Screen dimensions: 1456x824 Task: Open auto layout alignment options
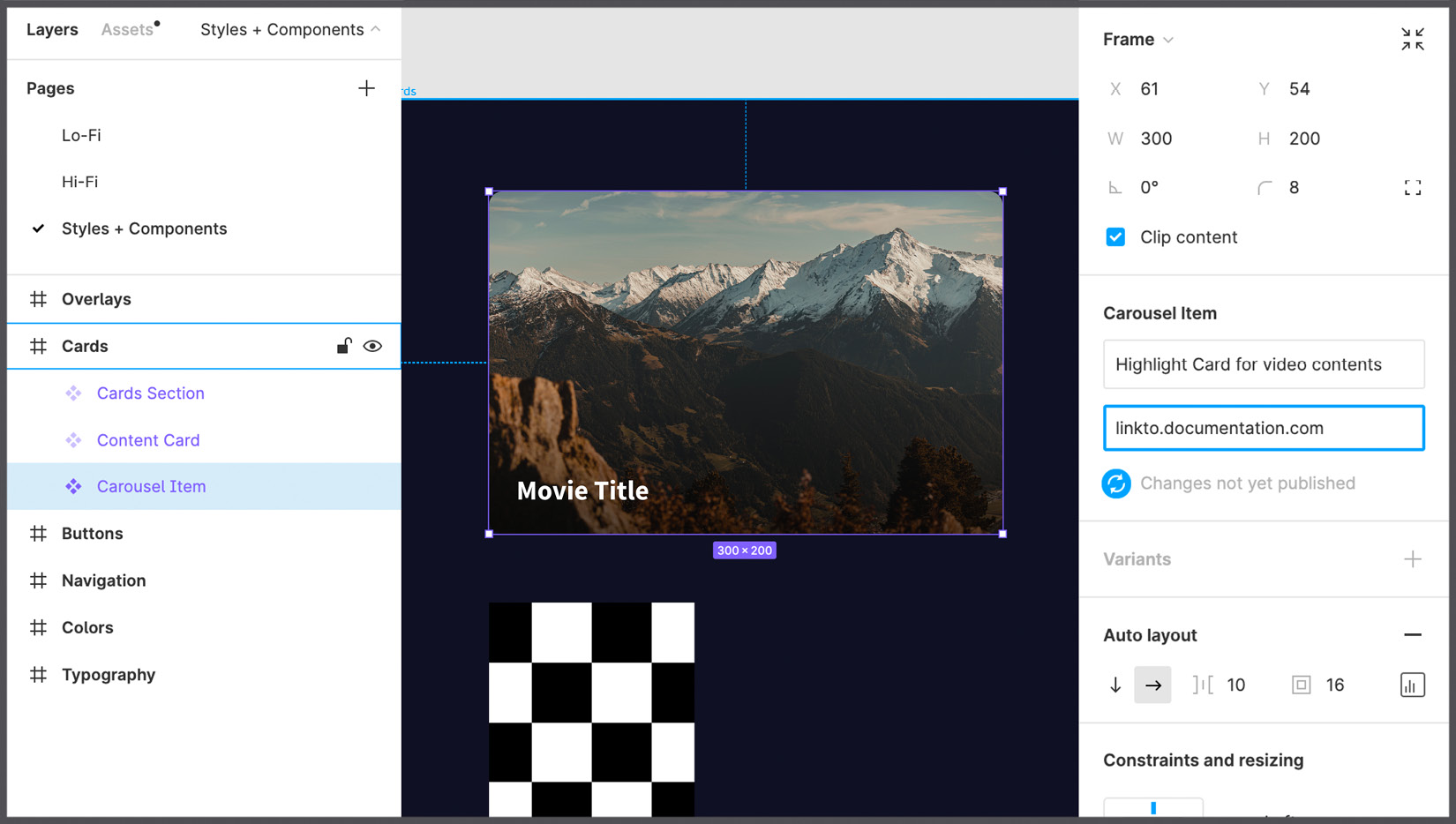pyautogui.click(x=1412, y=685)
